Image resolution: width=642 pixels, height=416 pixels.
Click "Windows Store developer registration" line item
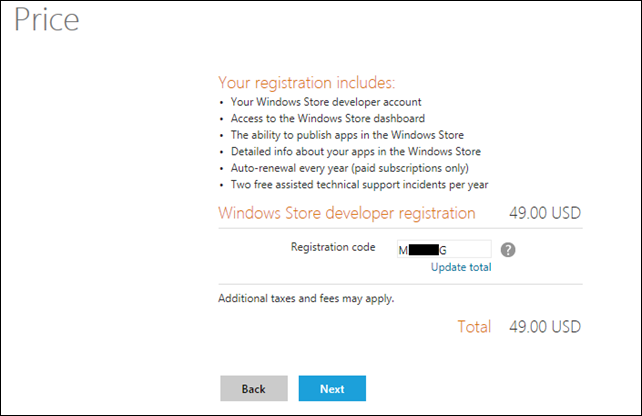point(346,212)
